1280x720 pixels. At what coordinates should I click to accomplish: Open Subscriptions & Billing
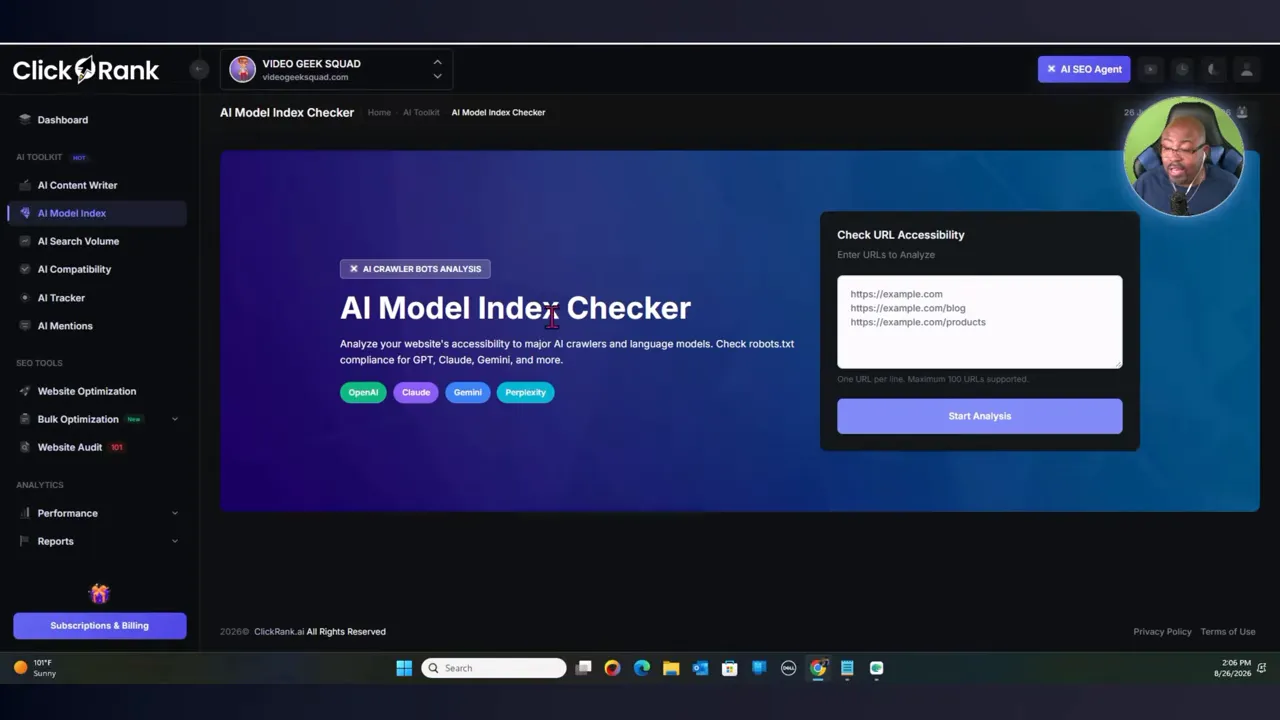coord(100,626)
